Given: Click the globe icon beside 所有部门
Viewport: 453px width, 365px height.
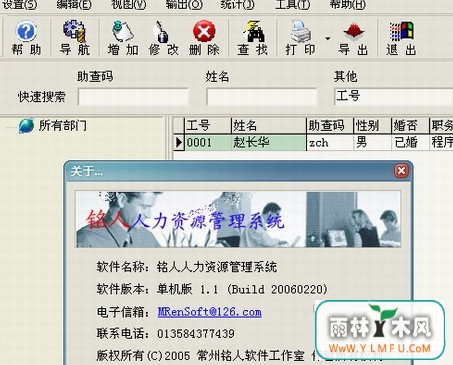Looking at the screenshot, I should 26,126.
